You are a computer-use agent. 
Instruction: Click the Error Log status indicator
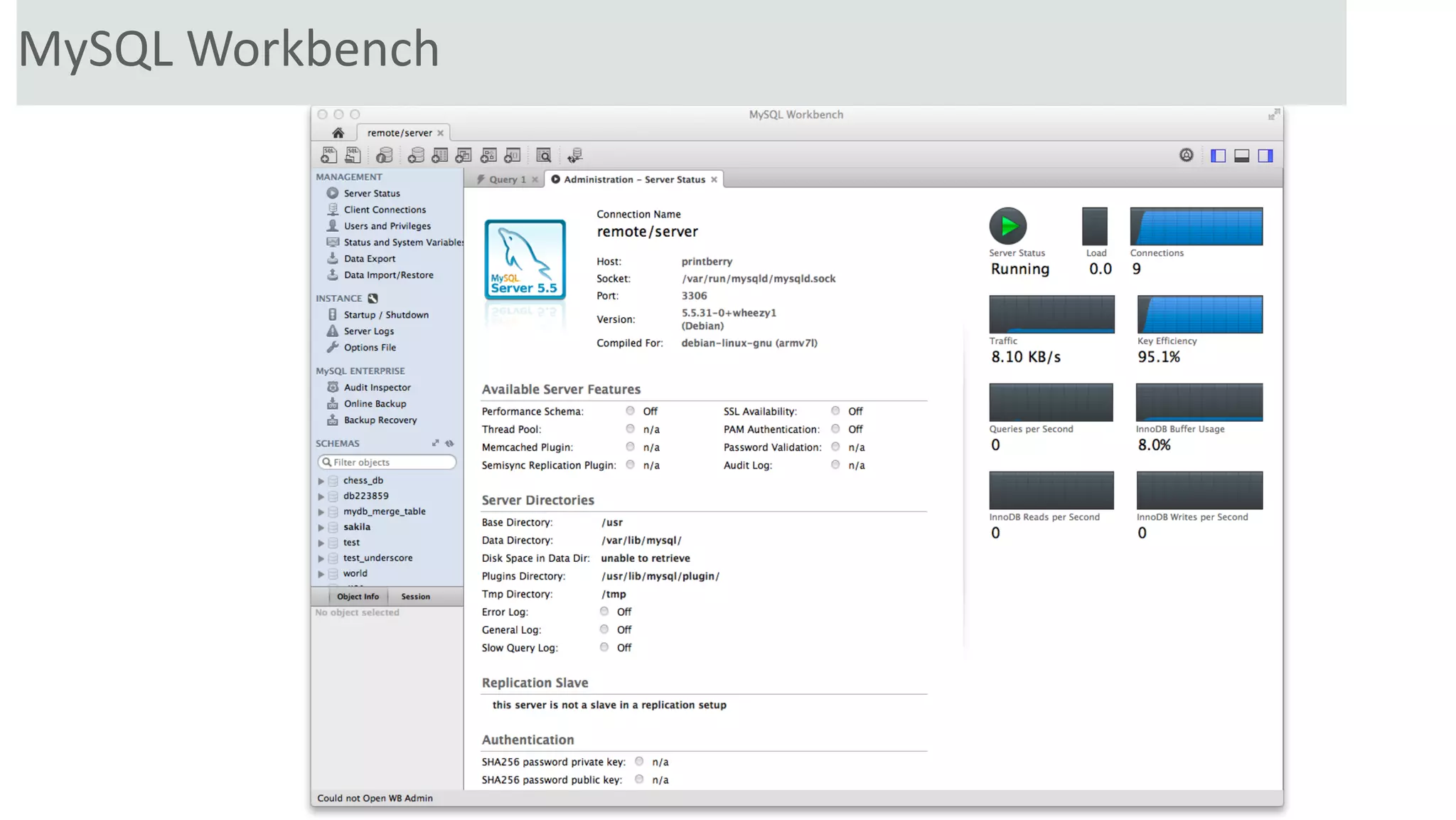(604, 612)
